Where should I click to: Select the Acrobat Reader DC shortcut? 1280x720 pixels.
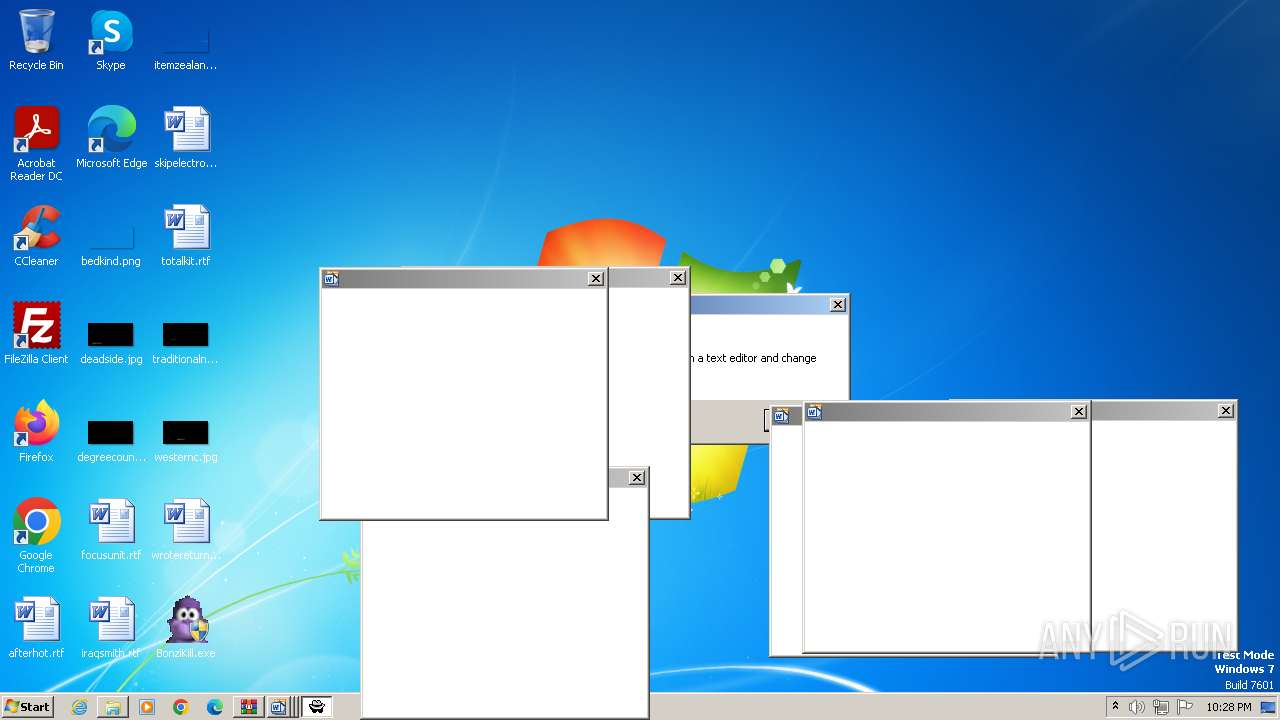click(x=36, y=143)
